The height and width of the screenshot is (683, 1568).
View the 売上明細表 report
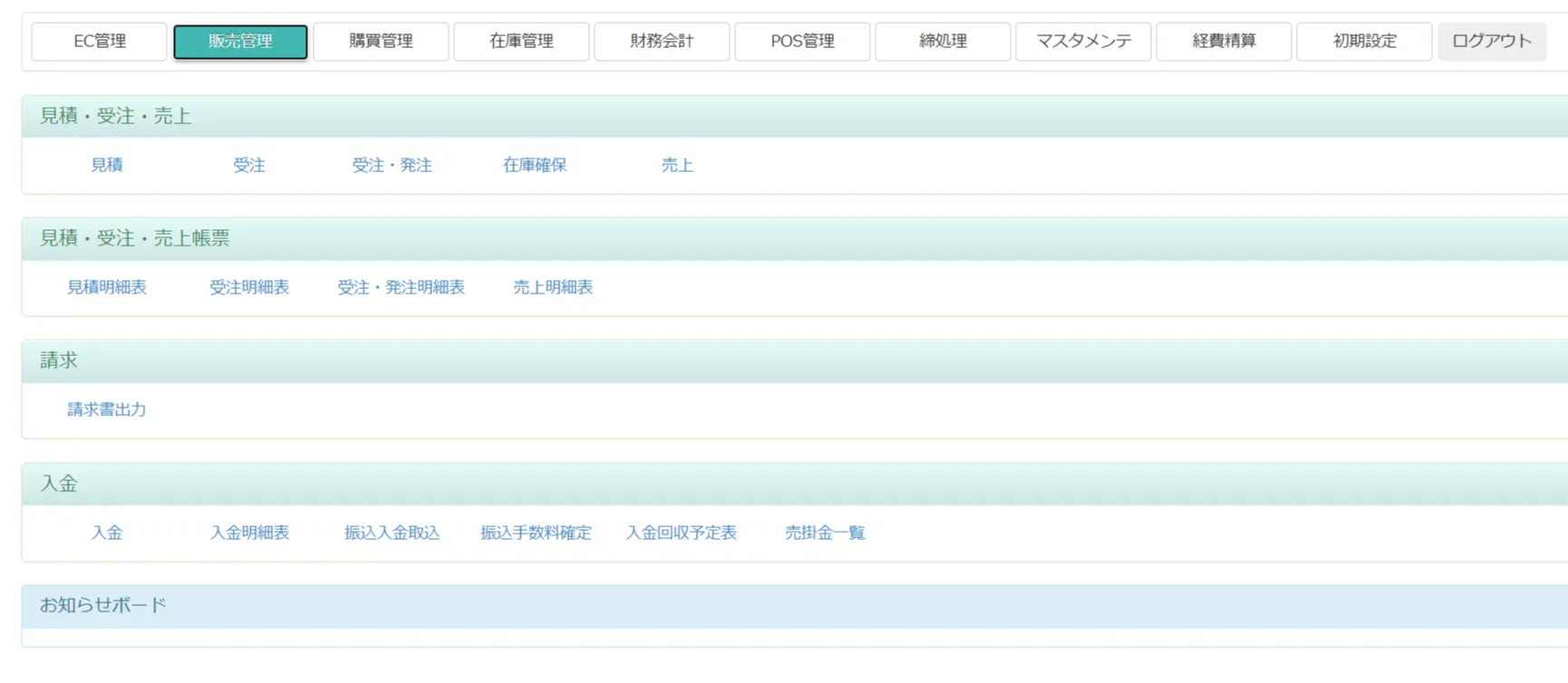click(x=553, y=287)
